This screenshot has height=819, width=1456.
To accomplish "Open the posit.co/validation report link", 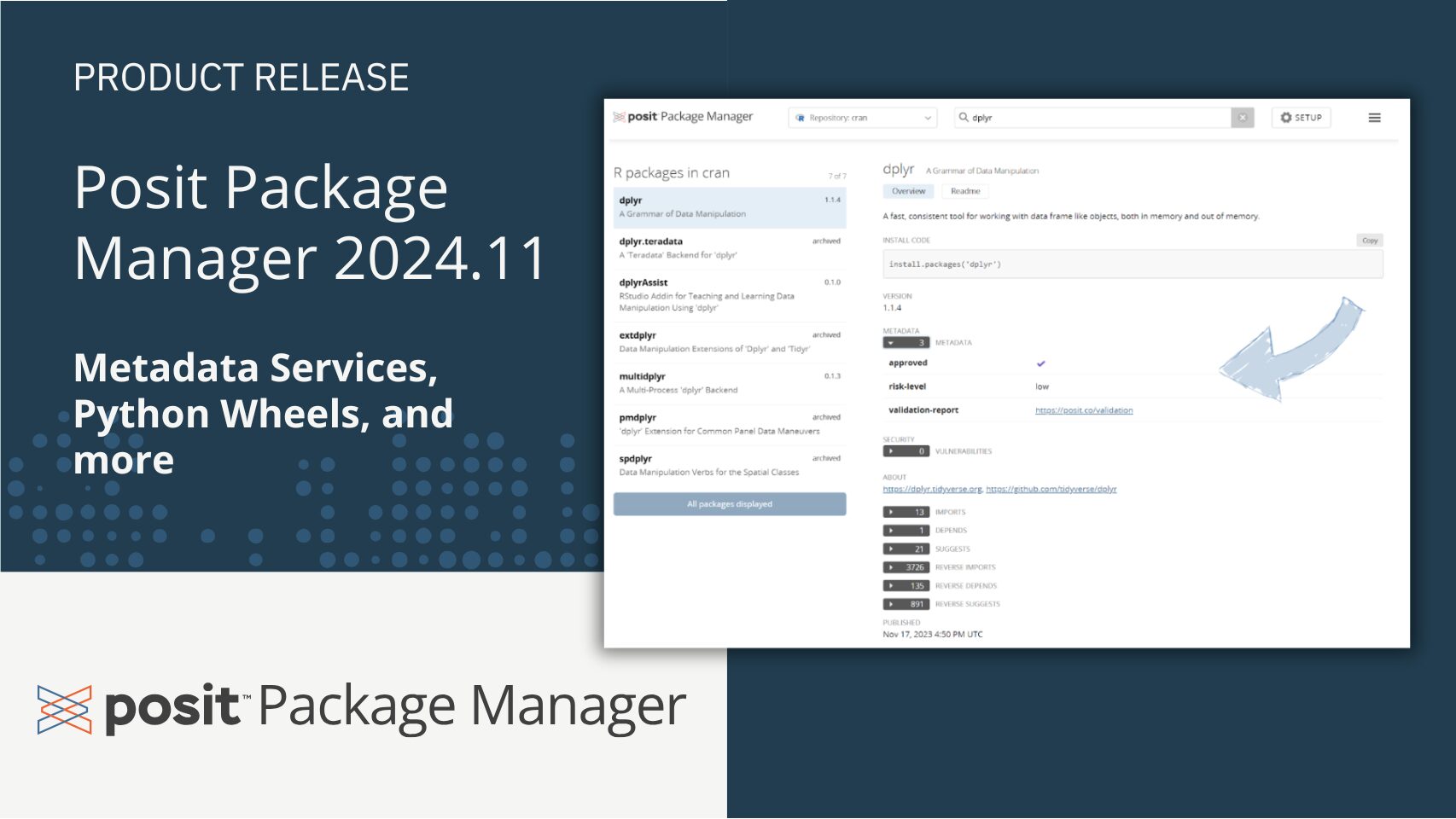I will point(1084,410).
